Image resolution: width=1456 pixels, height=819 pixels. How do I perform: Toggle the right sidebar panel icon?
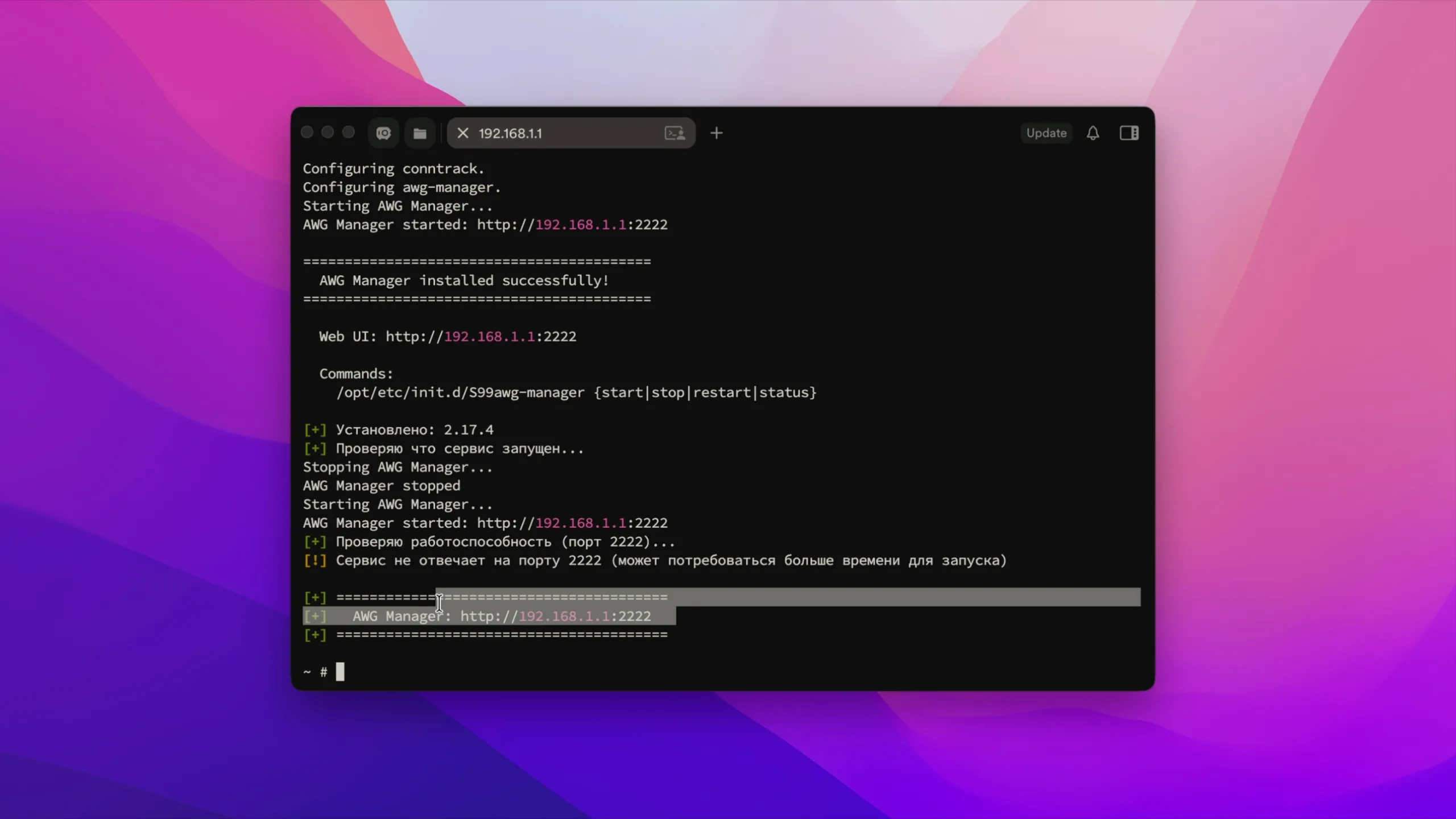(x=1129, y=133)
